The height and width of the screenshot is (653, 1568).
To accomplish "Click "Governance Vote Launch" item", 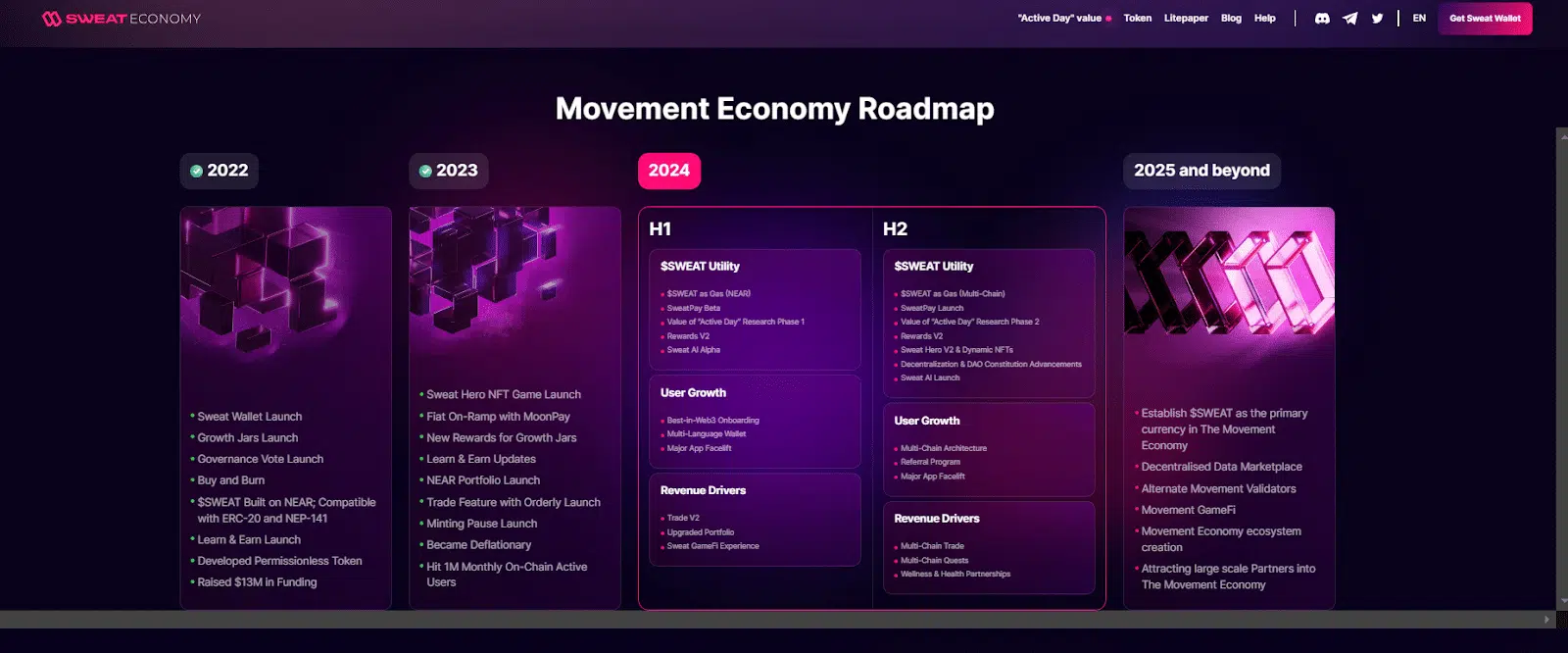I will (x=260, y=459).
